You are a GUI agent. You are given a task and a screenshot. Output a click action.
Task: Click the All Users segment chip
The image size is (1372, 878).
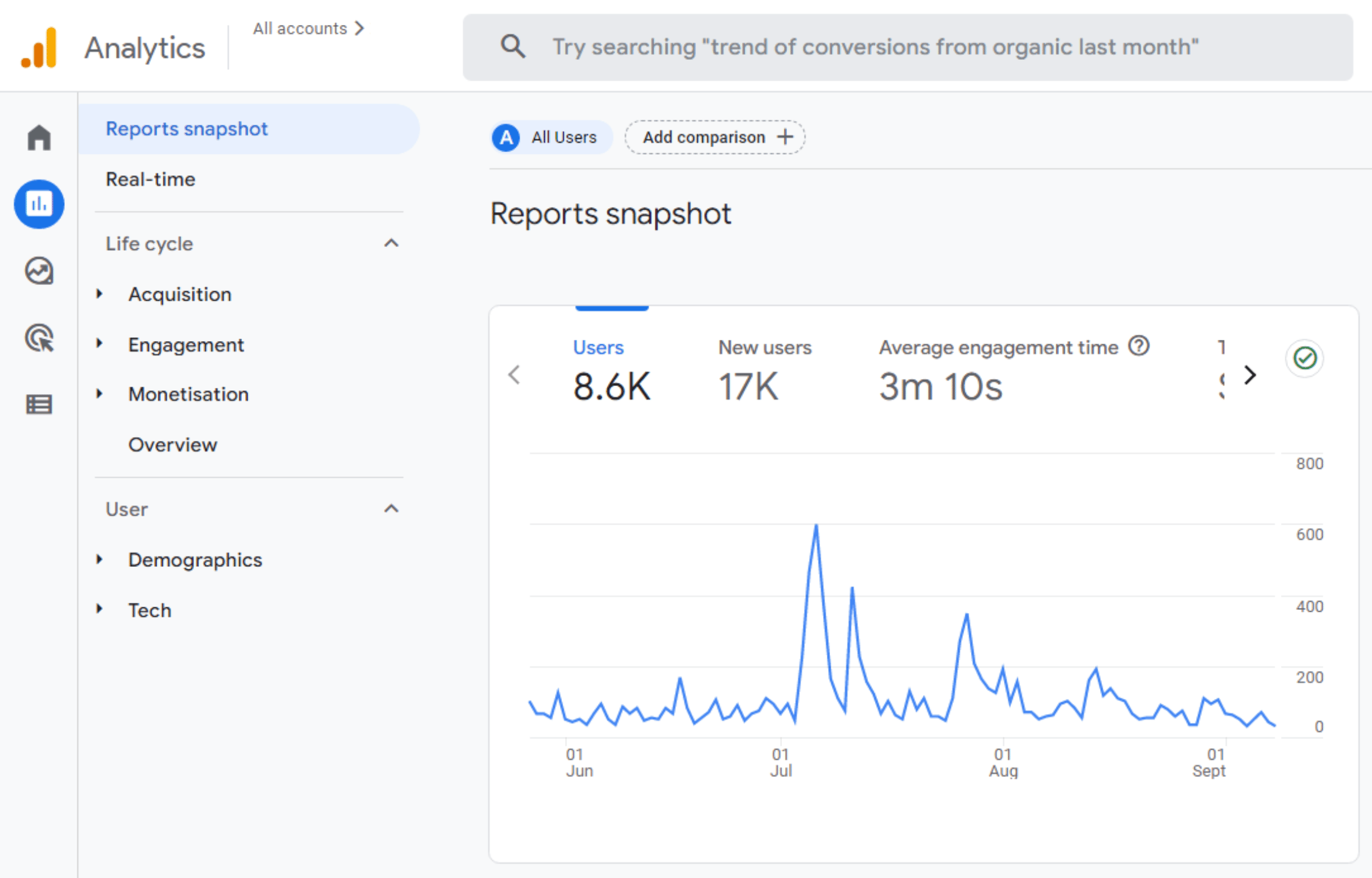click(x=553, y=137)
